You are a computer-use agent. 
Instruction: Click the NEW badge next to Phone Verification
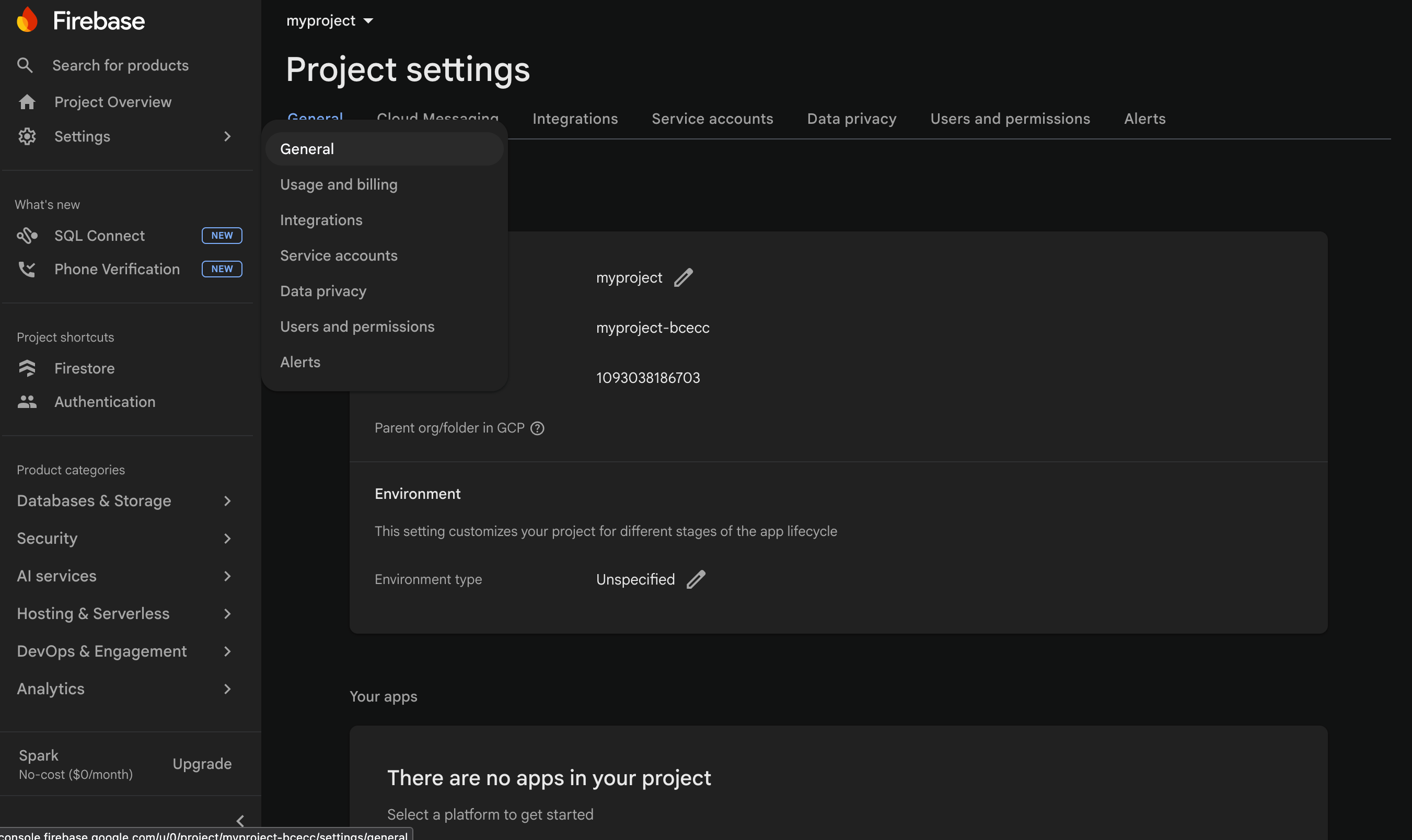(x=222, y=269)
